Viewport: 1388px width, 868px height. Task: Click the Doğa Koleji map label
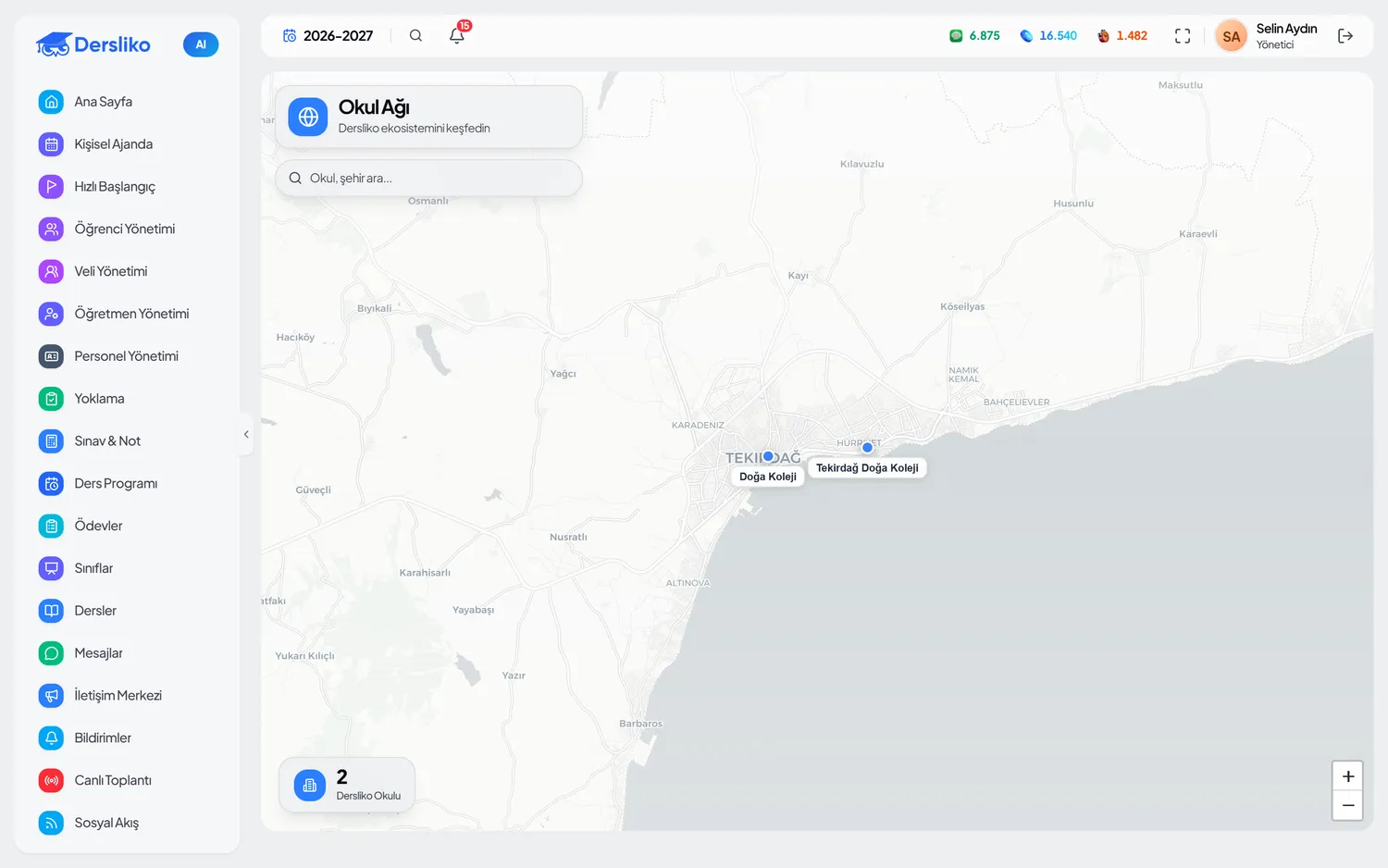[x=768, y=477]
